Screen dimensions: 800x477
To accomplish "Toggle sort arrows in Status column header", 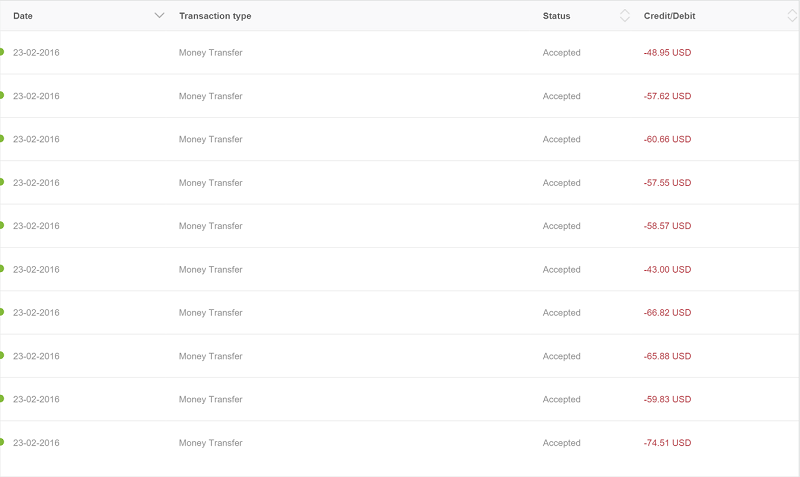I will [624, 16].
